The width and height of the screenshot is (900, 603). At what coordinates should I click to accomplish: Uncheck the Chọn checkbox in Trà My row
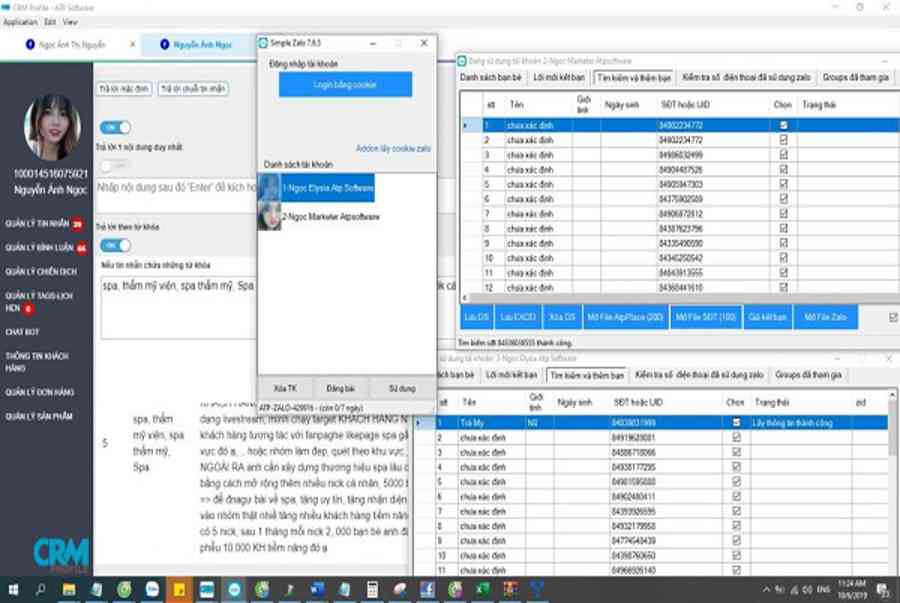click(x=736, y=423)
